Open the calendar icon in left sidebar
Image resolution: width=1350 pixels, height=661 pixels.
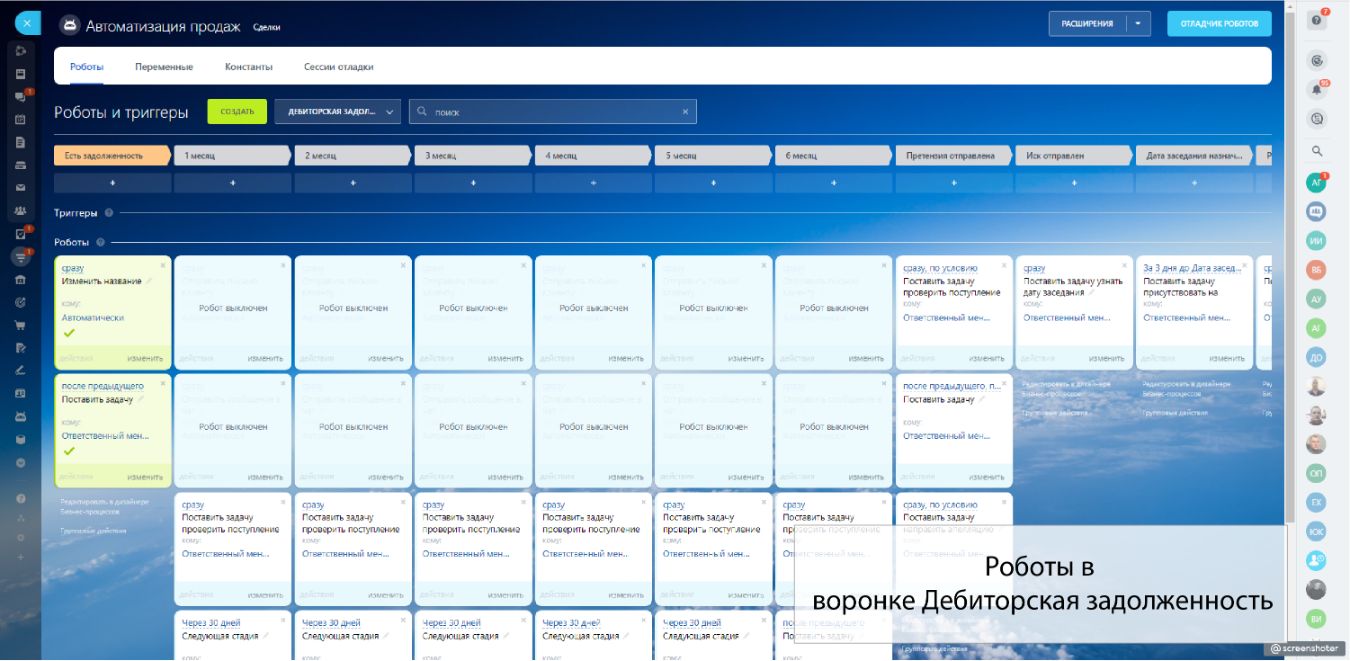click(20, 119)
